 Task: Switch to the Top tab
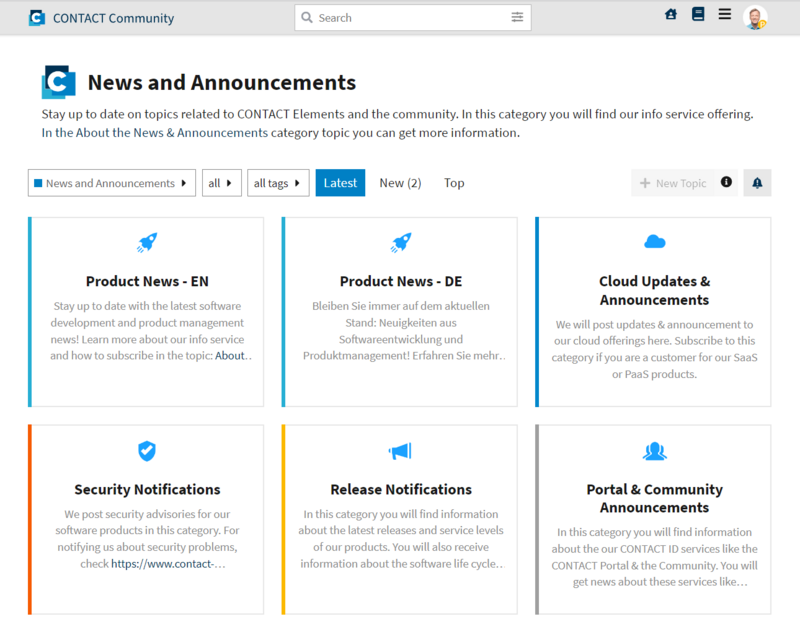454,183
